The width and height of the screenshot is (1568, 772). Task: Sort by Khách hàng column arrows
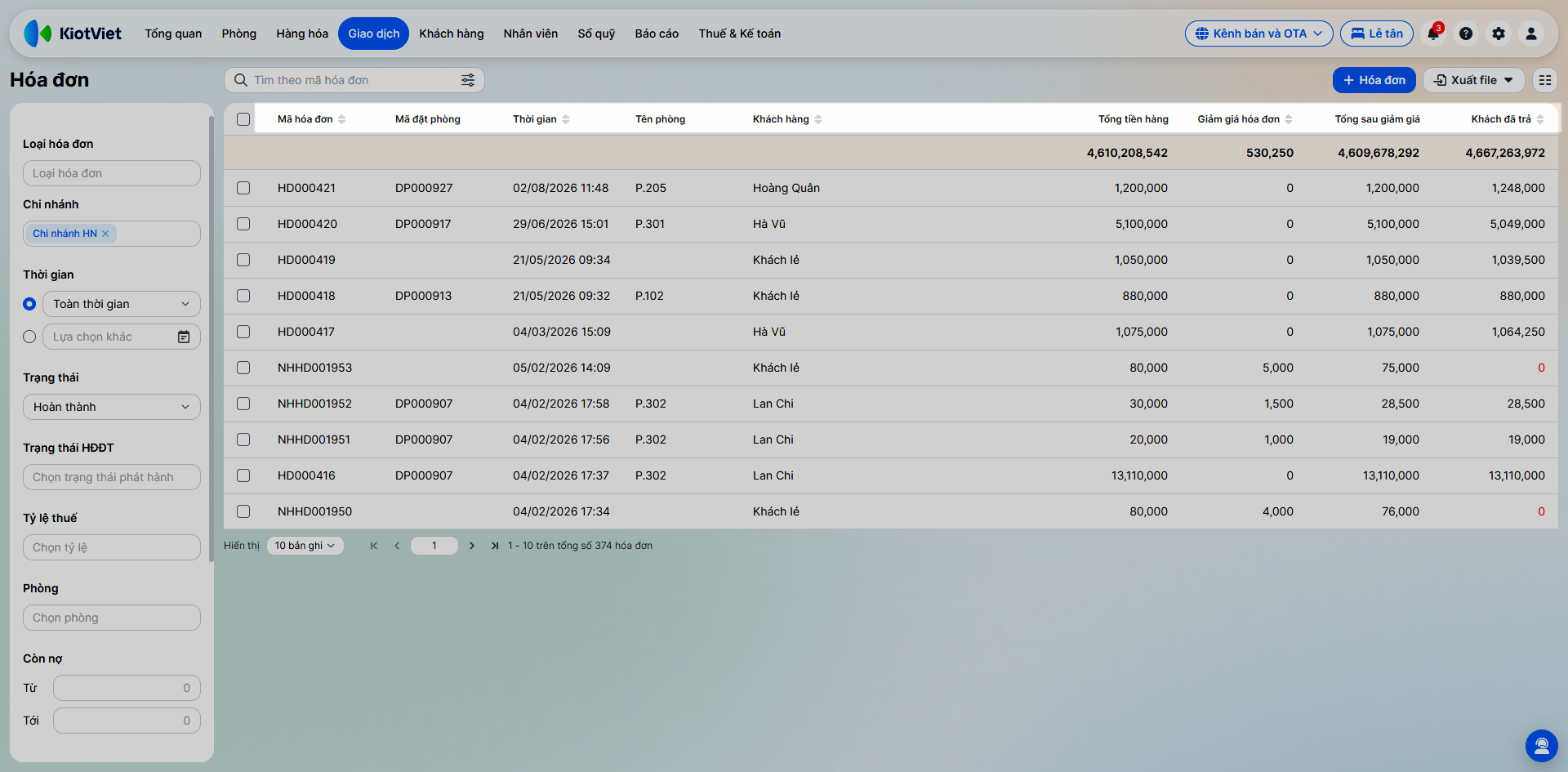818,119
